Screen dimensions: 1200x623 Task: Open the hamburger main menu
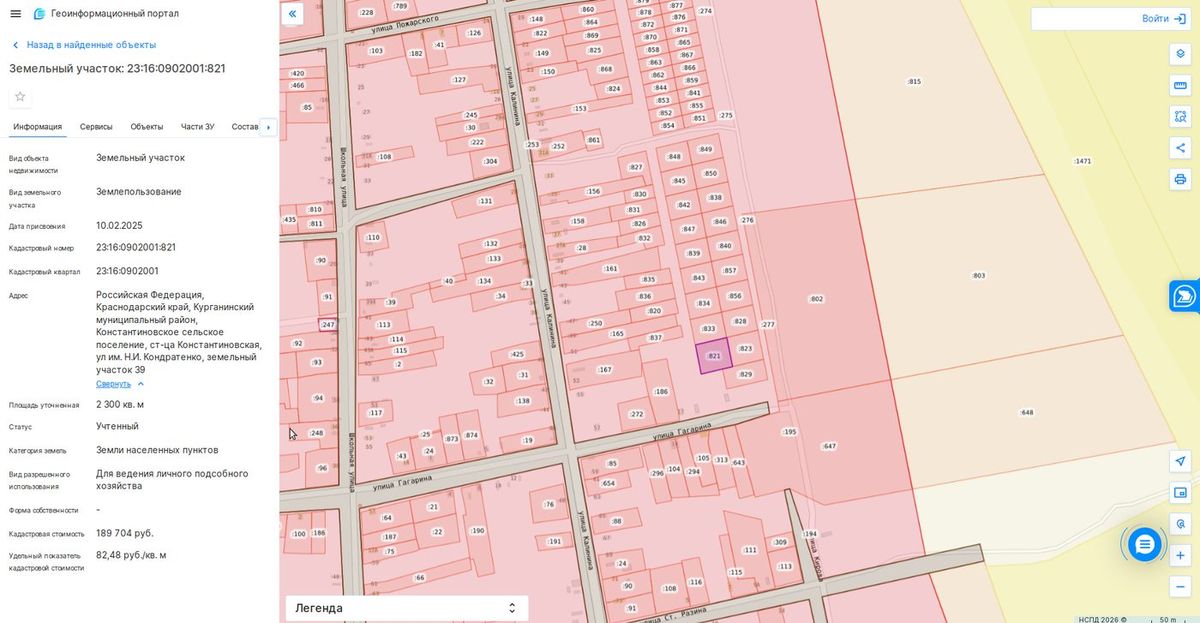(x=15, y=14)
